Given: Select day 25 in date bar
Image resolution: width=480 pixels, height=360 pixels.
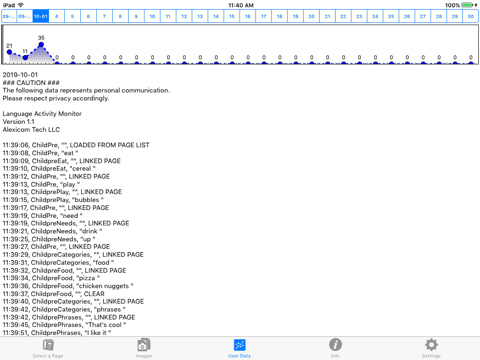Looking at the screenshot, I should (391, 16).
